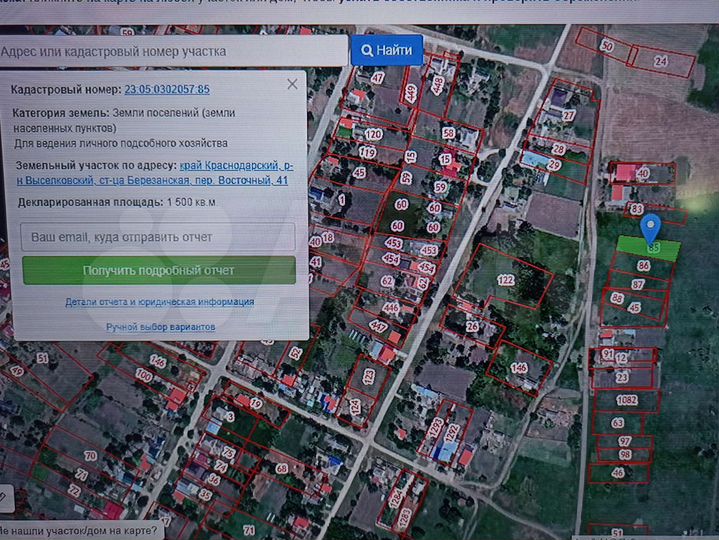Click Ручной выбор вариантов link
The width and height of the screenshot is (719, 540).
[x=160, y=327]
